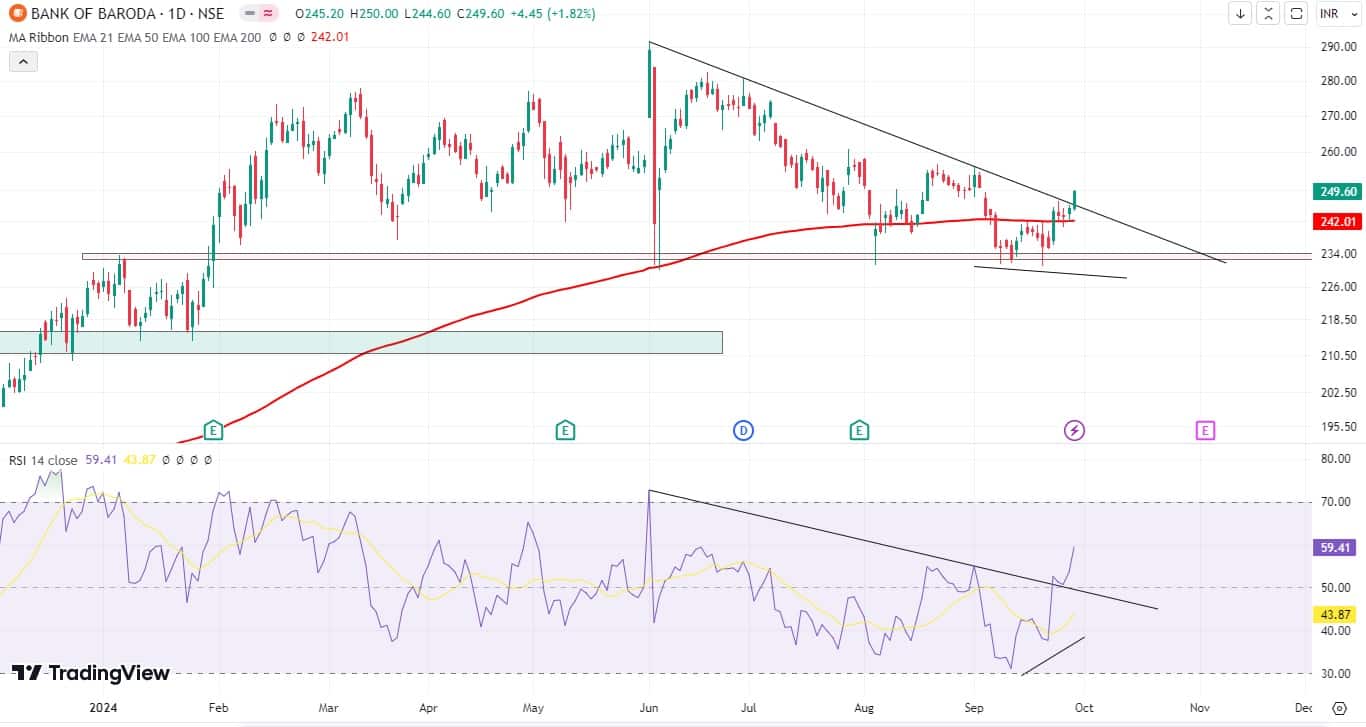1366x727 pixels.
Task: Click the February earnings 'E' marker
Action: (212, 430)
